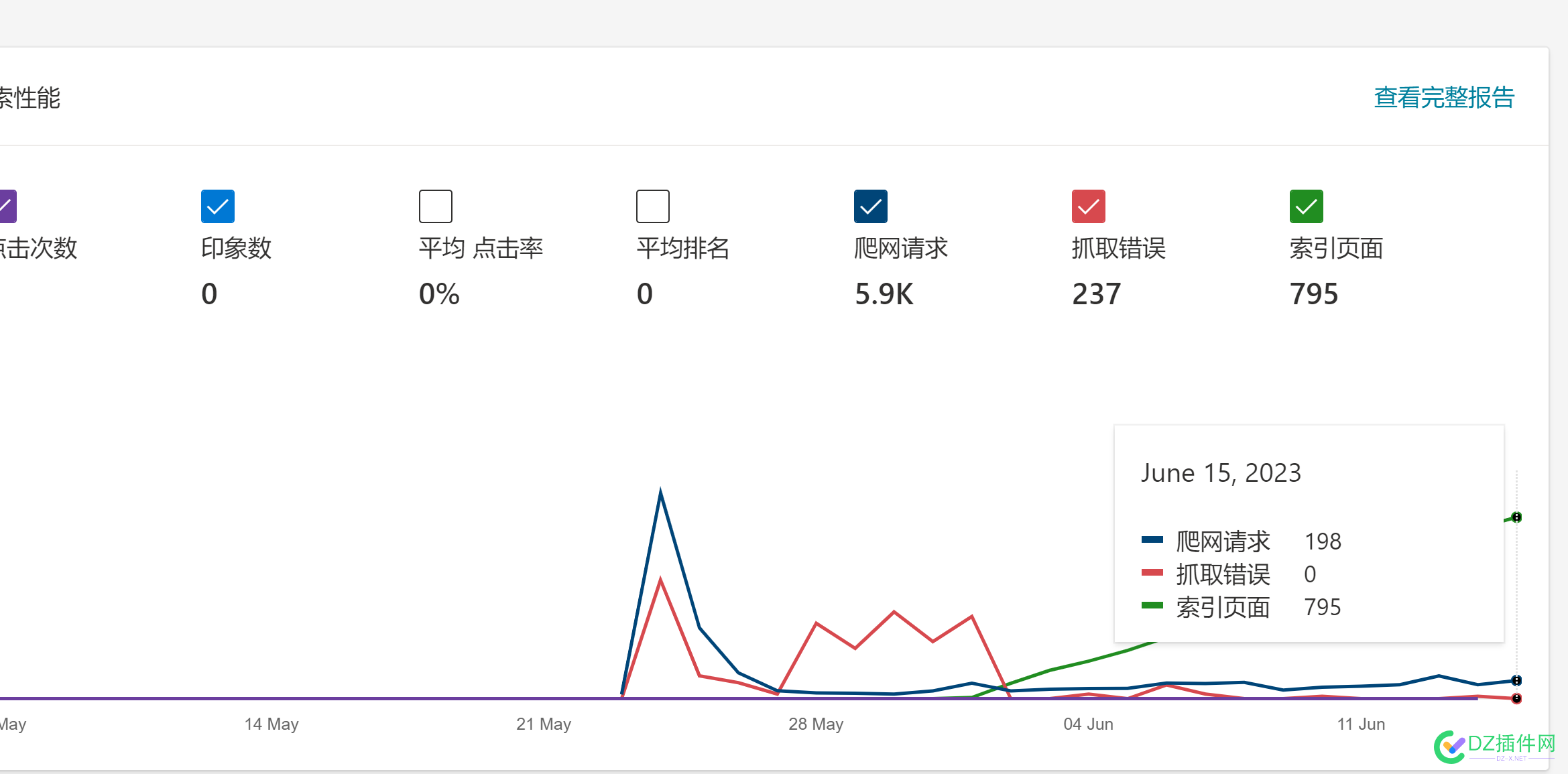Click the 索引页面 795 tooltip row

tap(1242, 607)
